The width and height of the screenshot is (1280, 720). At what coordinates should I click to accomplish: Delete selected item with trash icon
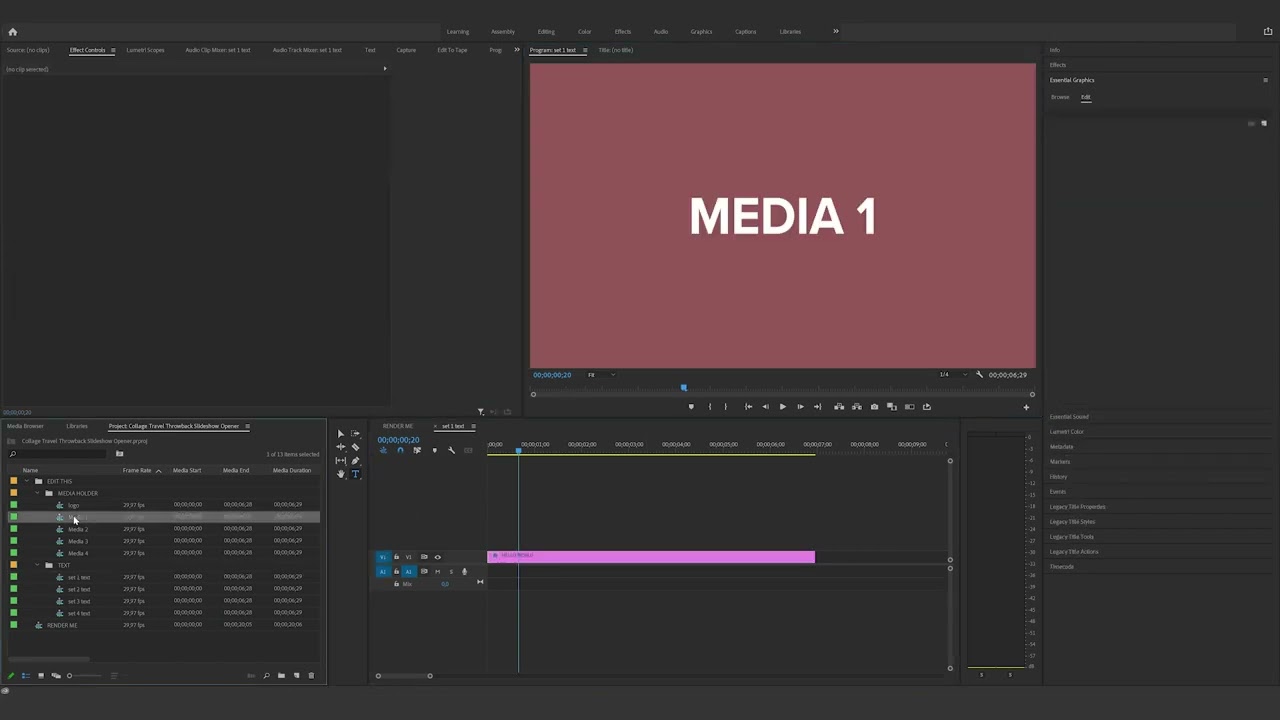click(x=311, y=676)
